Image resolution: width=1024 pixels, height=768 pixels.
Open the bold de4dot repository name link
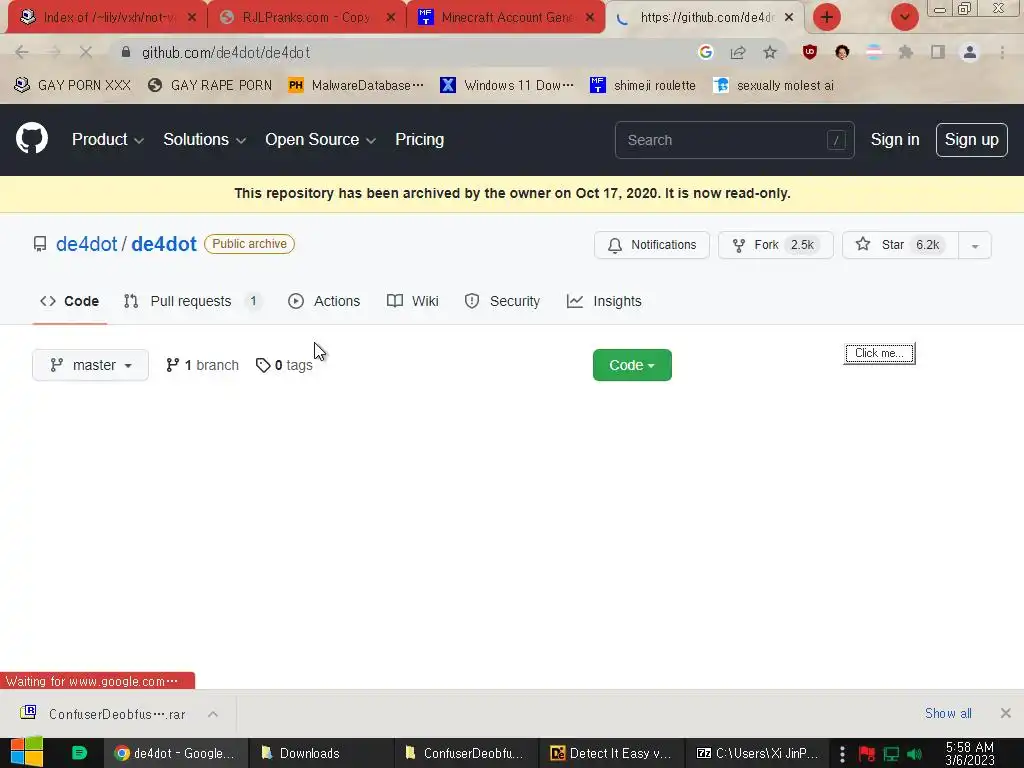coord(164,244)
